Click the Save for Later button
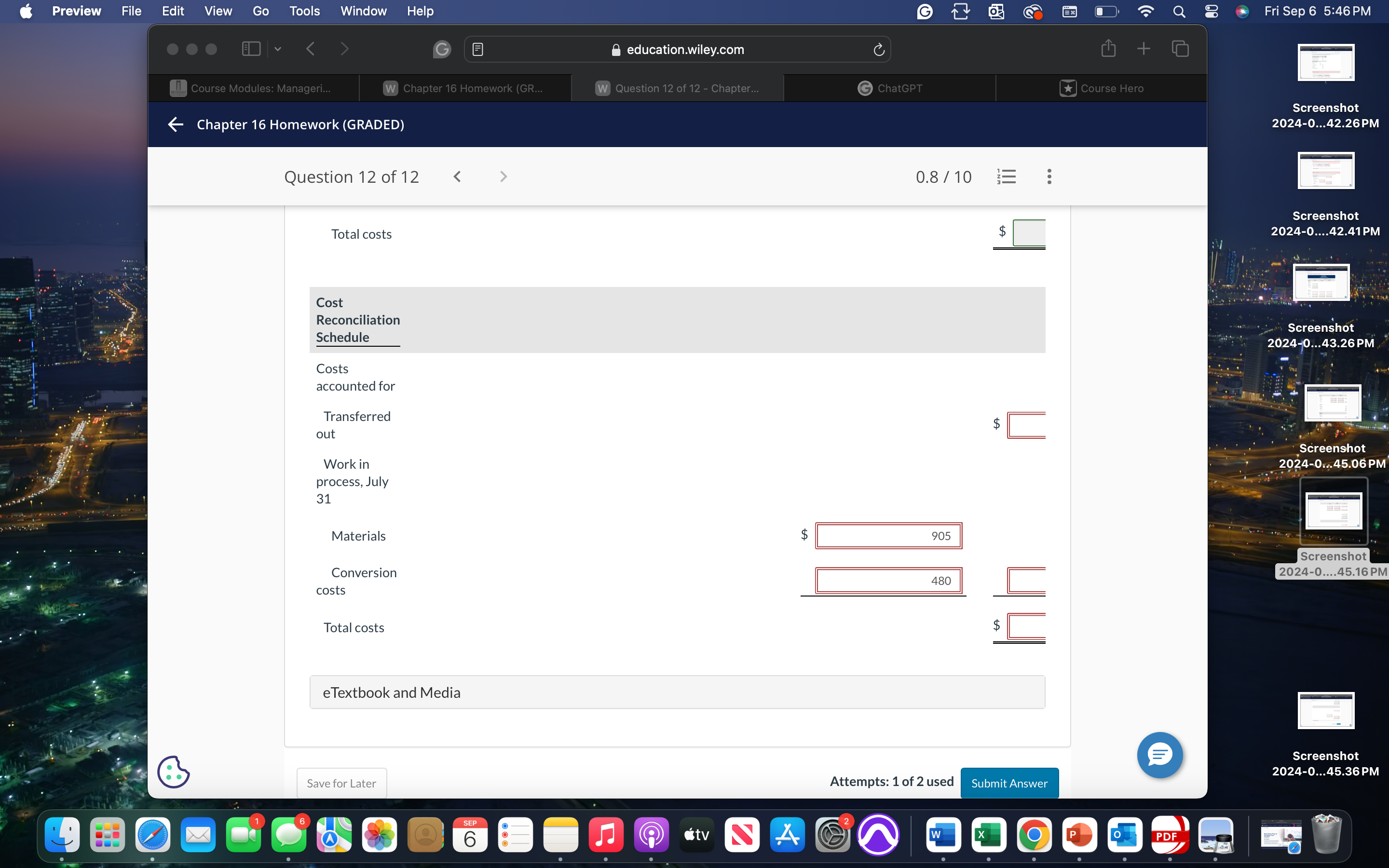Screen dimensions: 1389x868 (341, 783)
